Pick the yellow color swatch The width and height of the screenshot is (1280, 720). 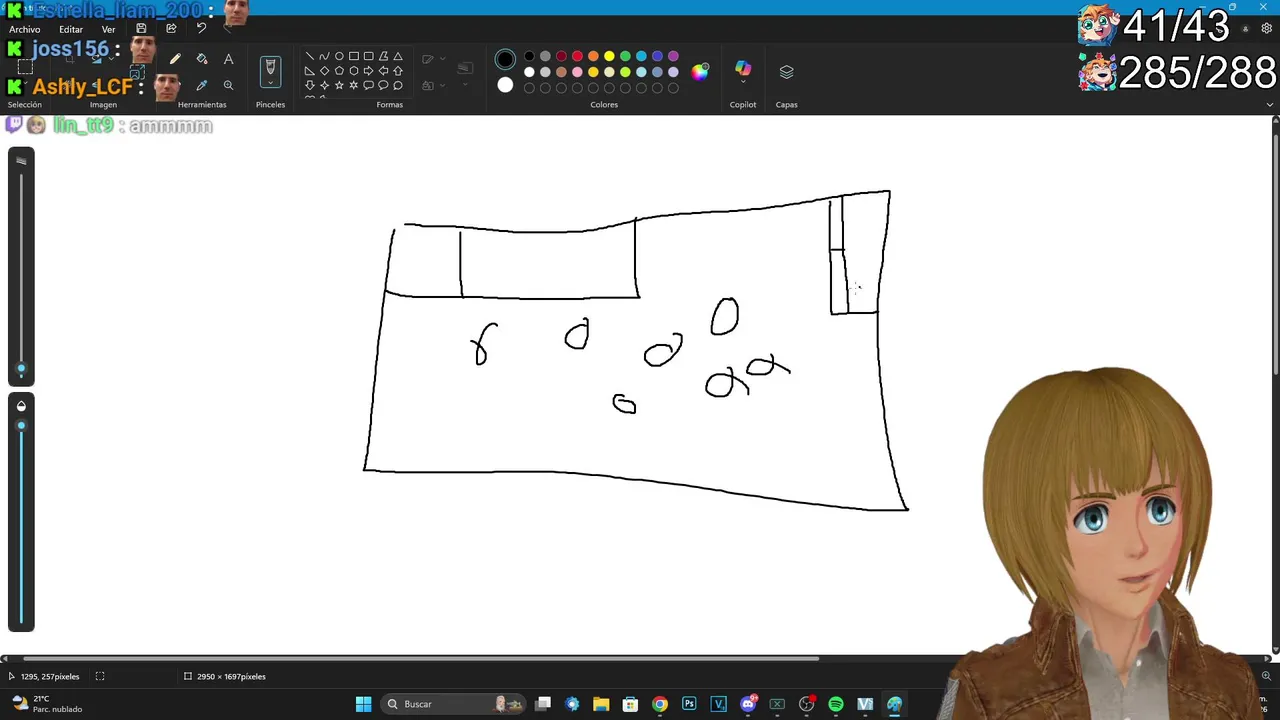[609, 56]
